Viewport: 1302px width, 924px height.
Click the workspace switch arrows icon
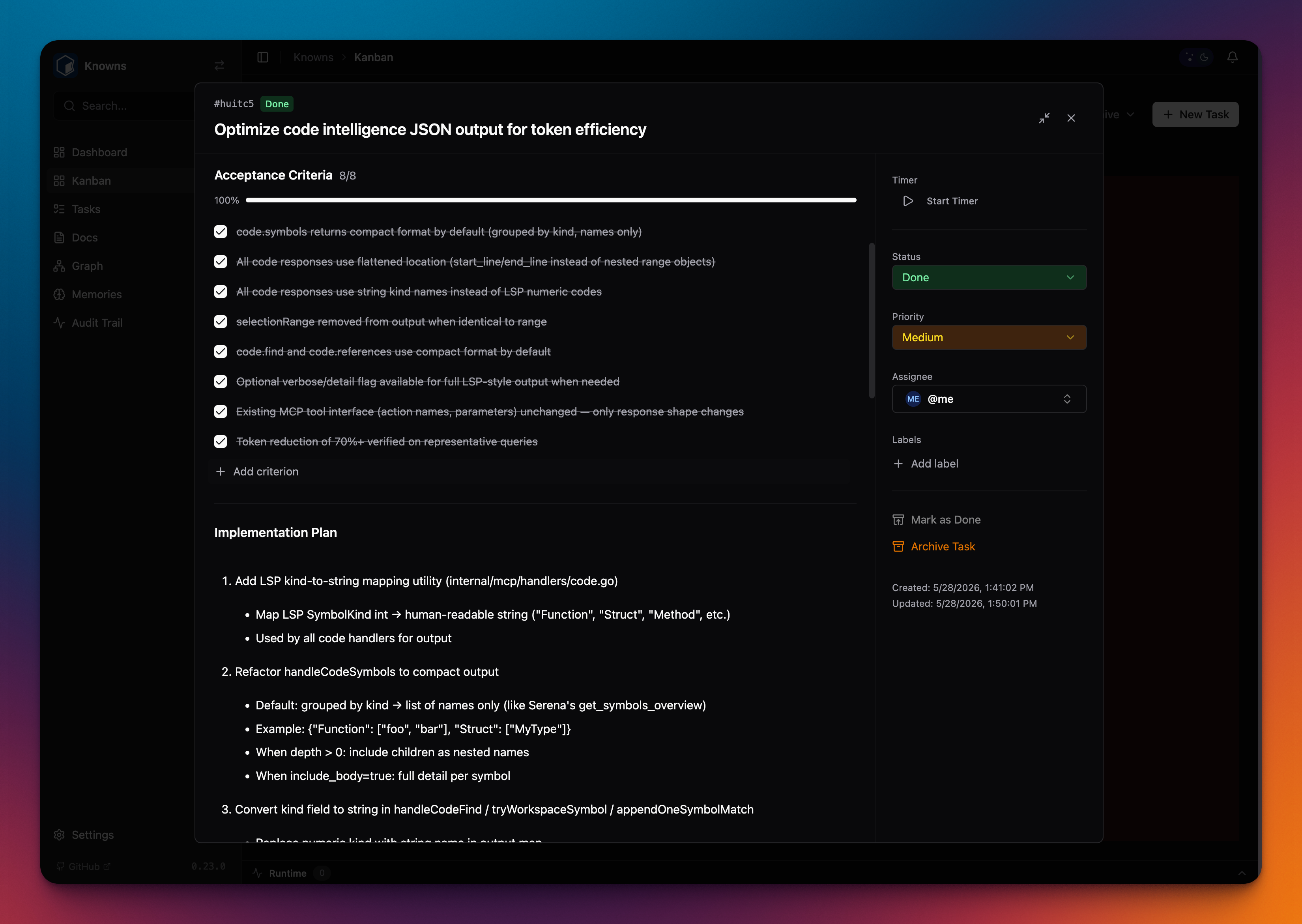tap(219, 66)
